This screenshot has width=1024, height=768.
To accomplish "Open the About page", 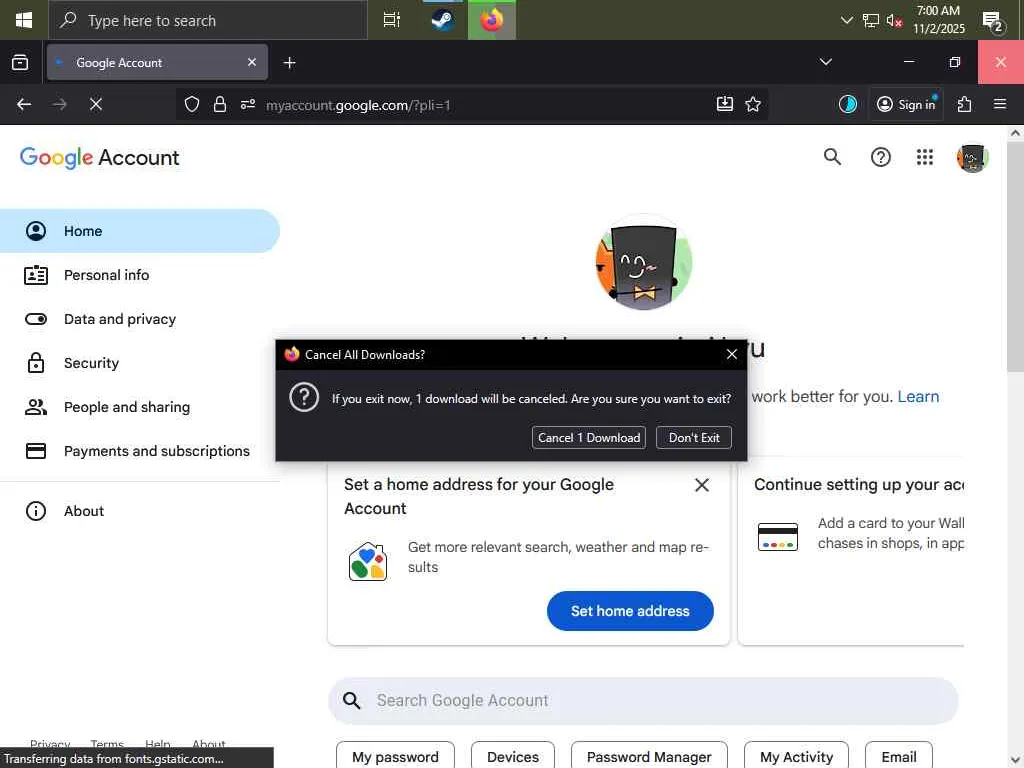I will [140, 511].
